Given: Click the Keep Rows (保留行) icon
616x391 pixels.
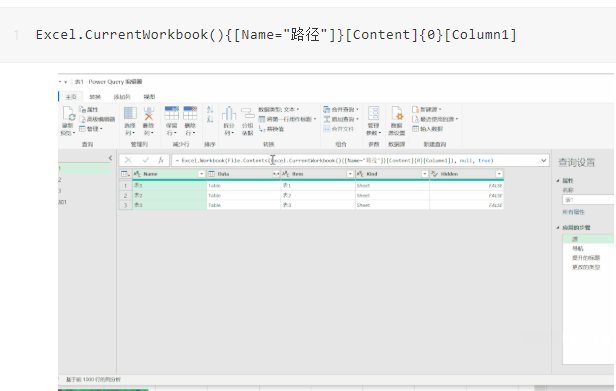Looking at the screenshot, I should (x=172, y=113).
